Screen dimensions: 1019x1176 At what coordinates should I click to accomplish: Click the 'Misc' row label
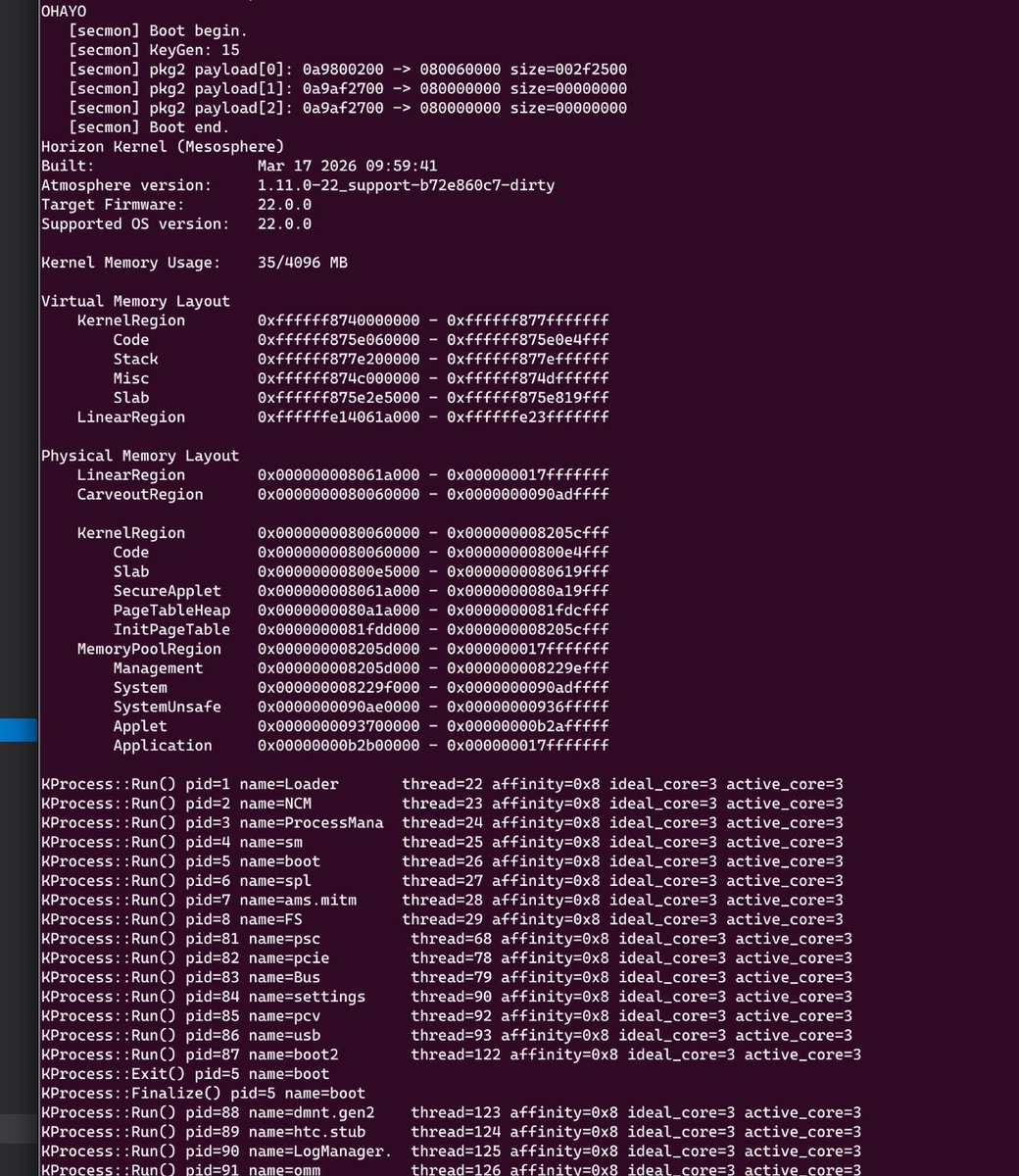pos(131,378)
